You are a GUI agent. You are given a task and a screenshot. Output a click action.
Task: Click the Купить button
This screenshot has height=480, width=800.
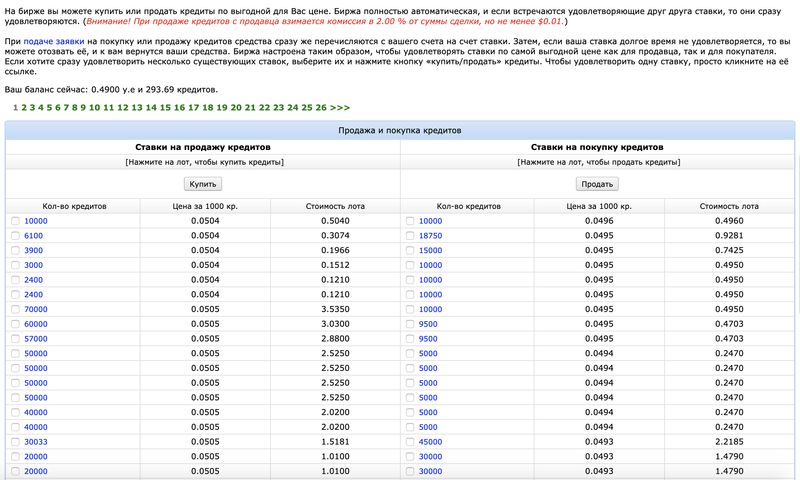point(202,184)
